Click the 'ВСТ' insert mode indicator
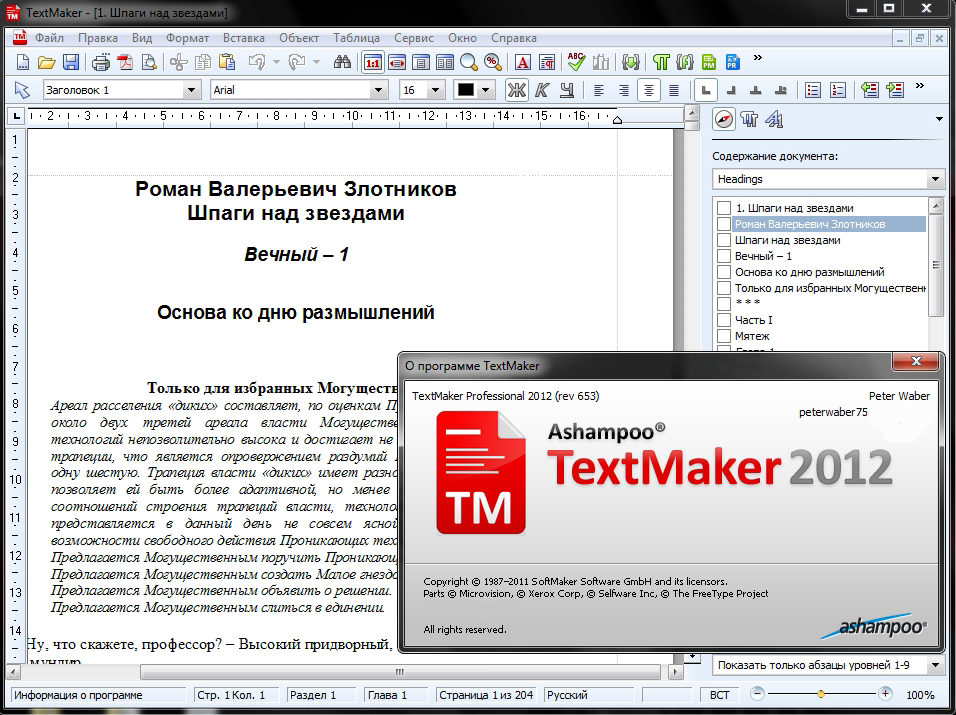 [719, 695]
